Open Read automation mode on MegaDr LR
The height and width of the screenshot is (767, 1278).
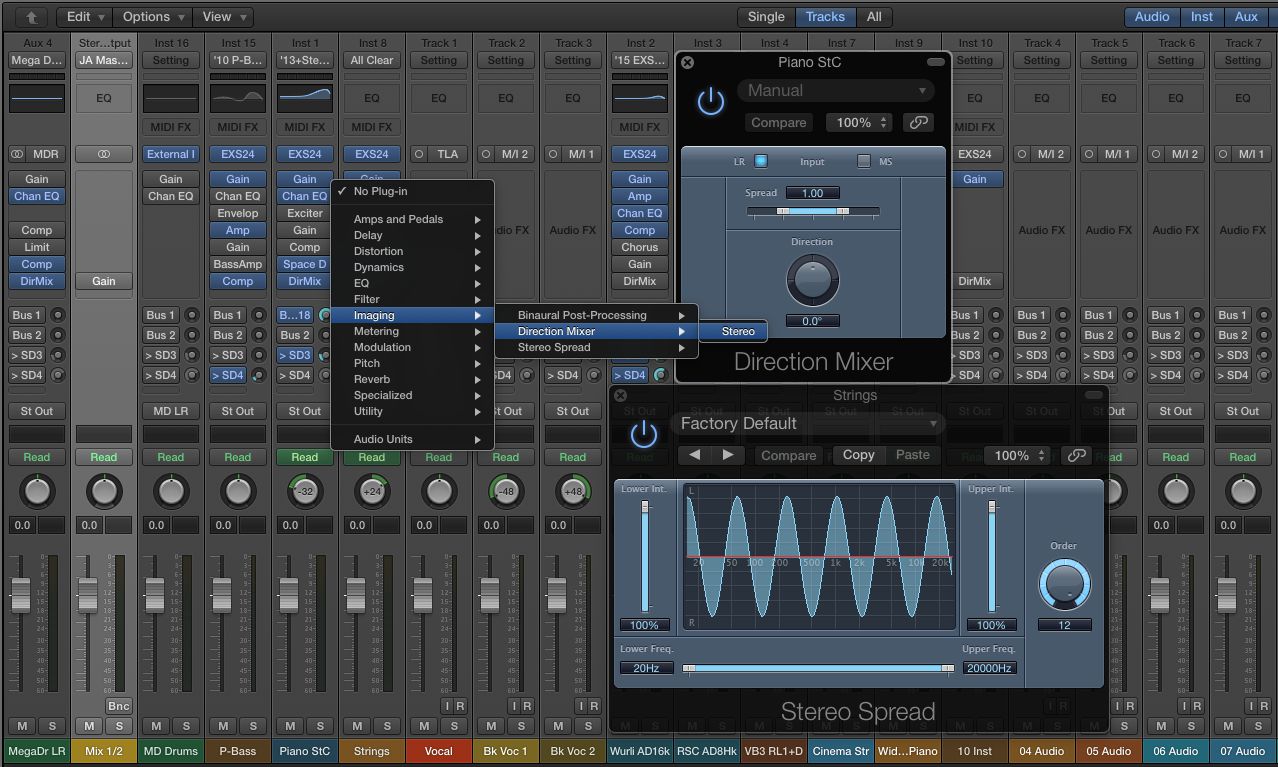coord(37,457)
